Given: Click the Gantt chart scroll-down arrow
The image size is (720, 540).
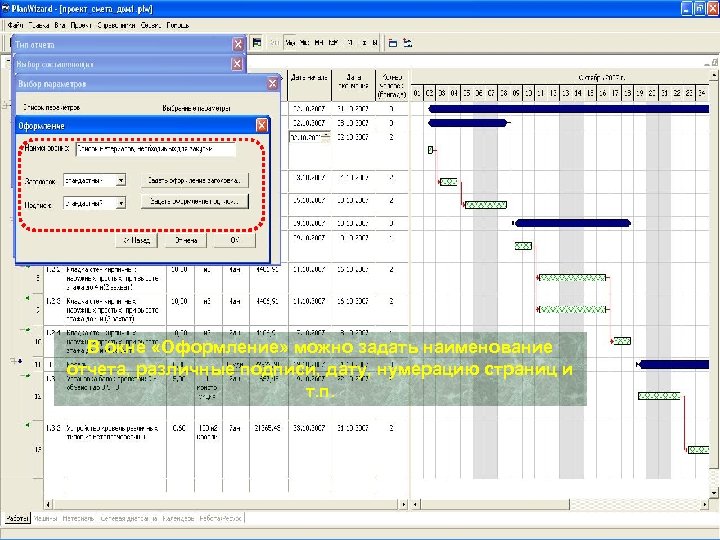Looking at the screenshot, I should click(714, 493).
